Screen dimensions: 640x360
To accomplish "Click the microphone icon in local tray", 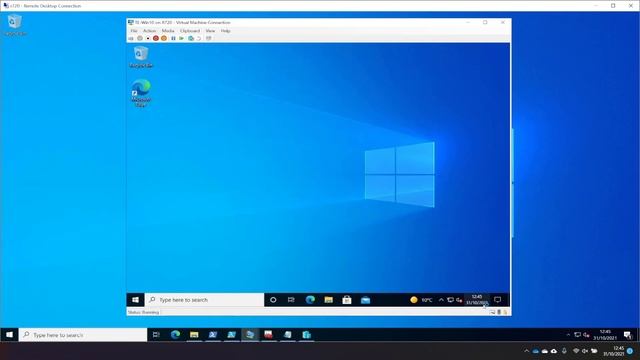I will pos(564,351).
